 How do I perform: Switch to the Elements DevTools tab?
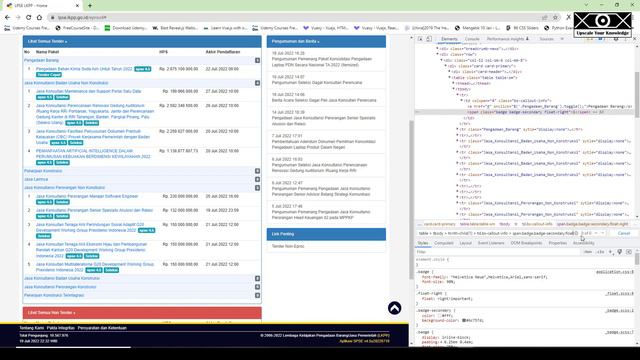(449, 39)
